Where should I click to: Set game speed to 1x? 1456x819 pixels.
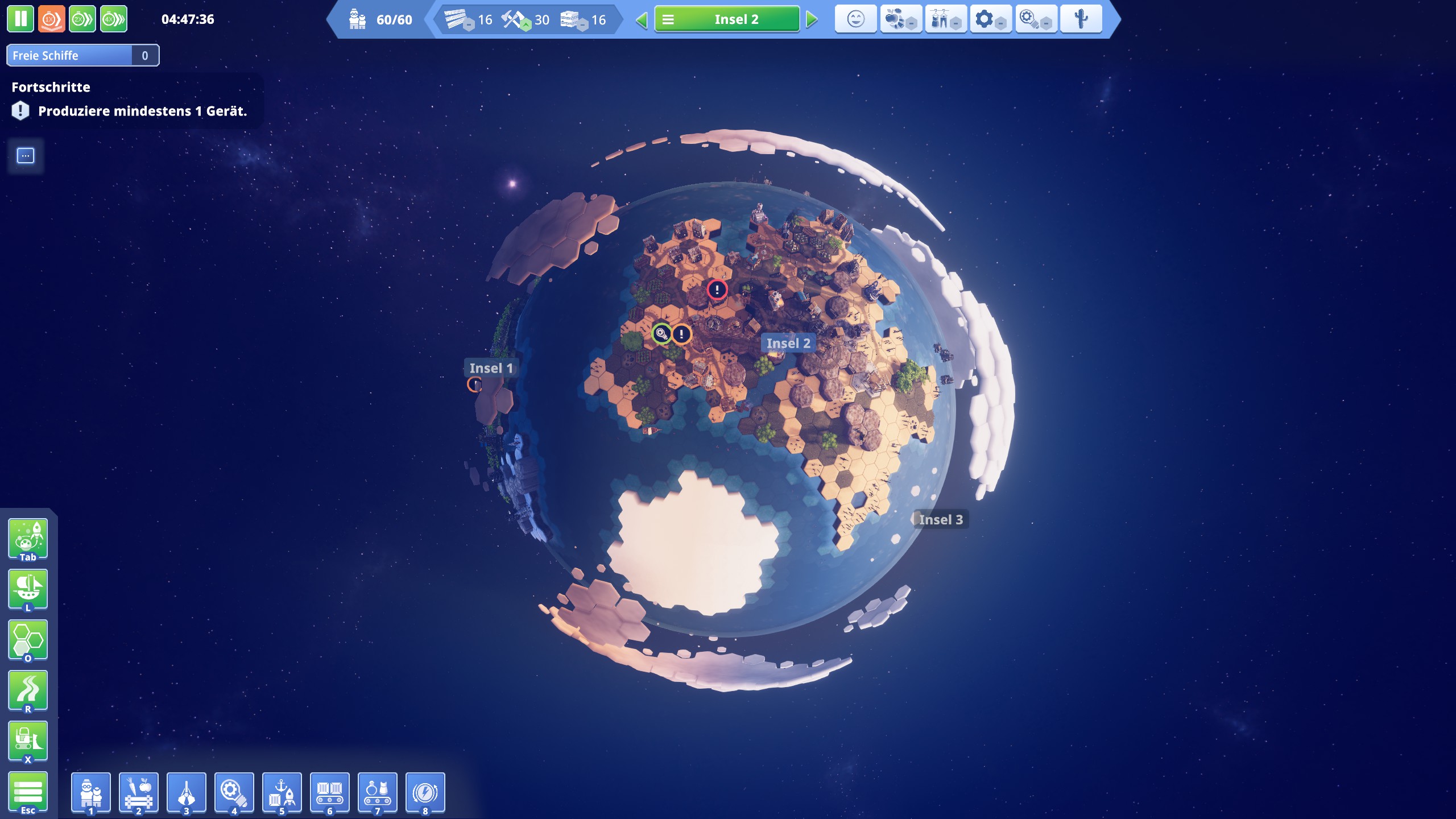click(x=51, y=19)
